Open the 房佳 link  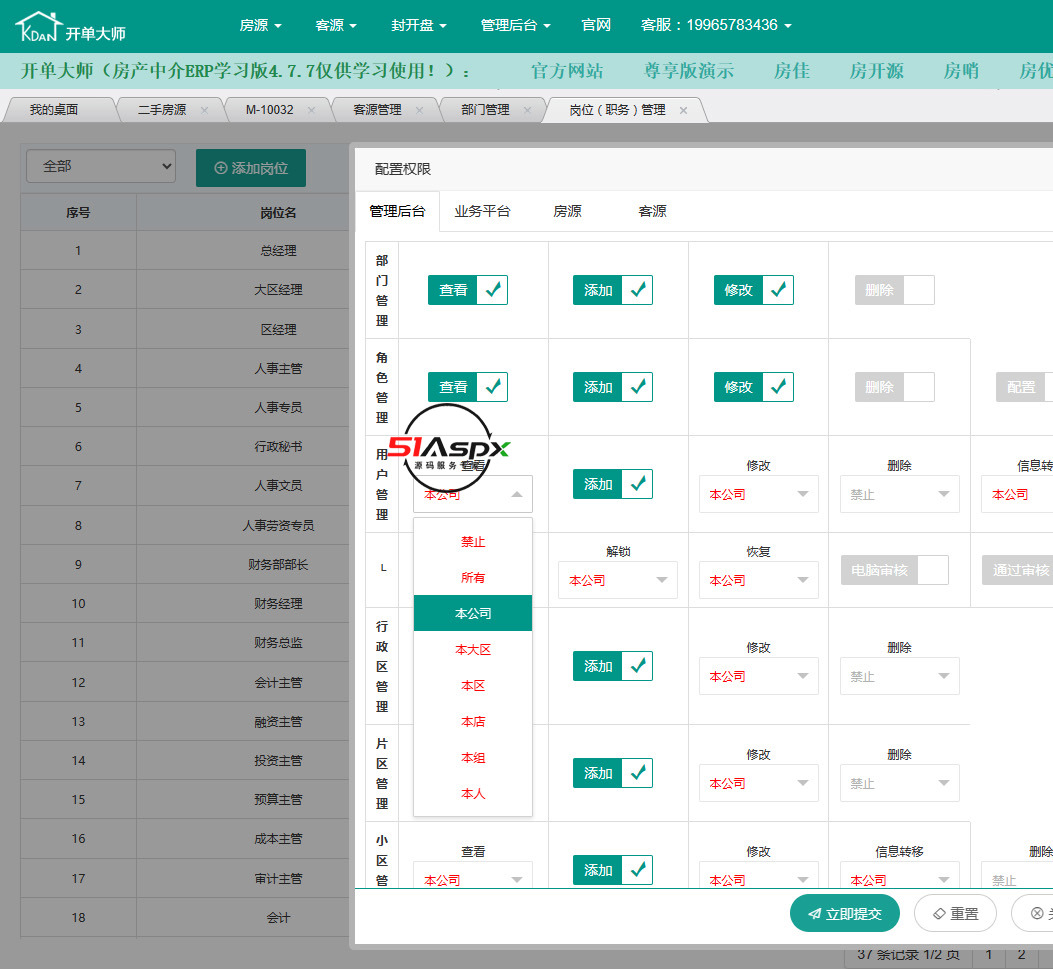pos(792,71)
